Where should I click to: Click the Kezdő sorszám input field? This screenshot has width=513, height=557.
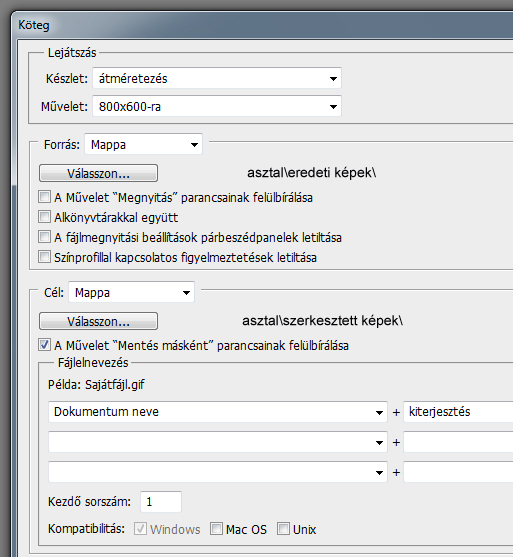(161, 502)
